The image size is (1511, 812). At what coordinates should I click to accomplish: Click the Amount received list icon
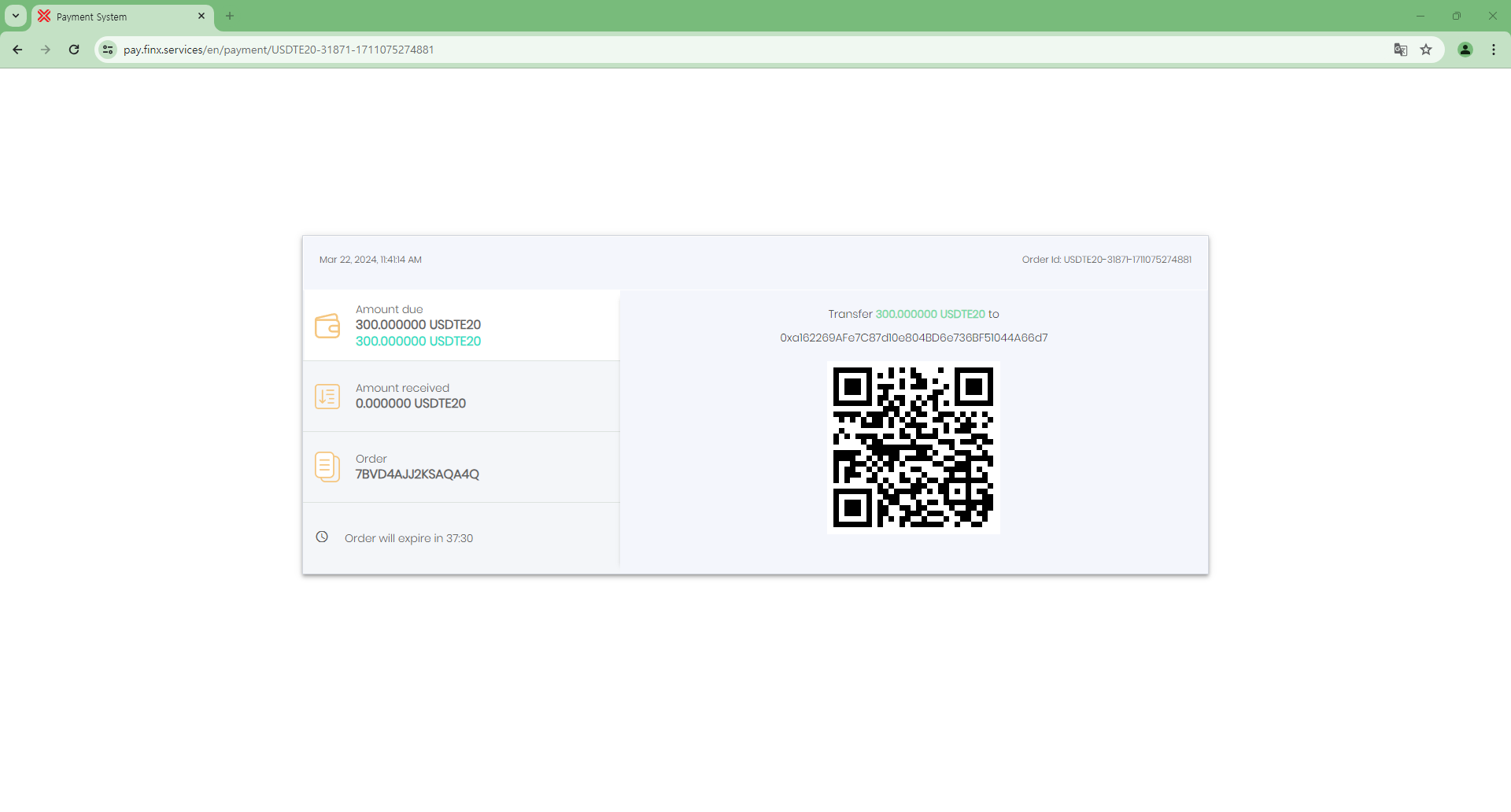click(327, 397)
